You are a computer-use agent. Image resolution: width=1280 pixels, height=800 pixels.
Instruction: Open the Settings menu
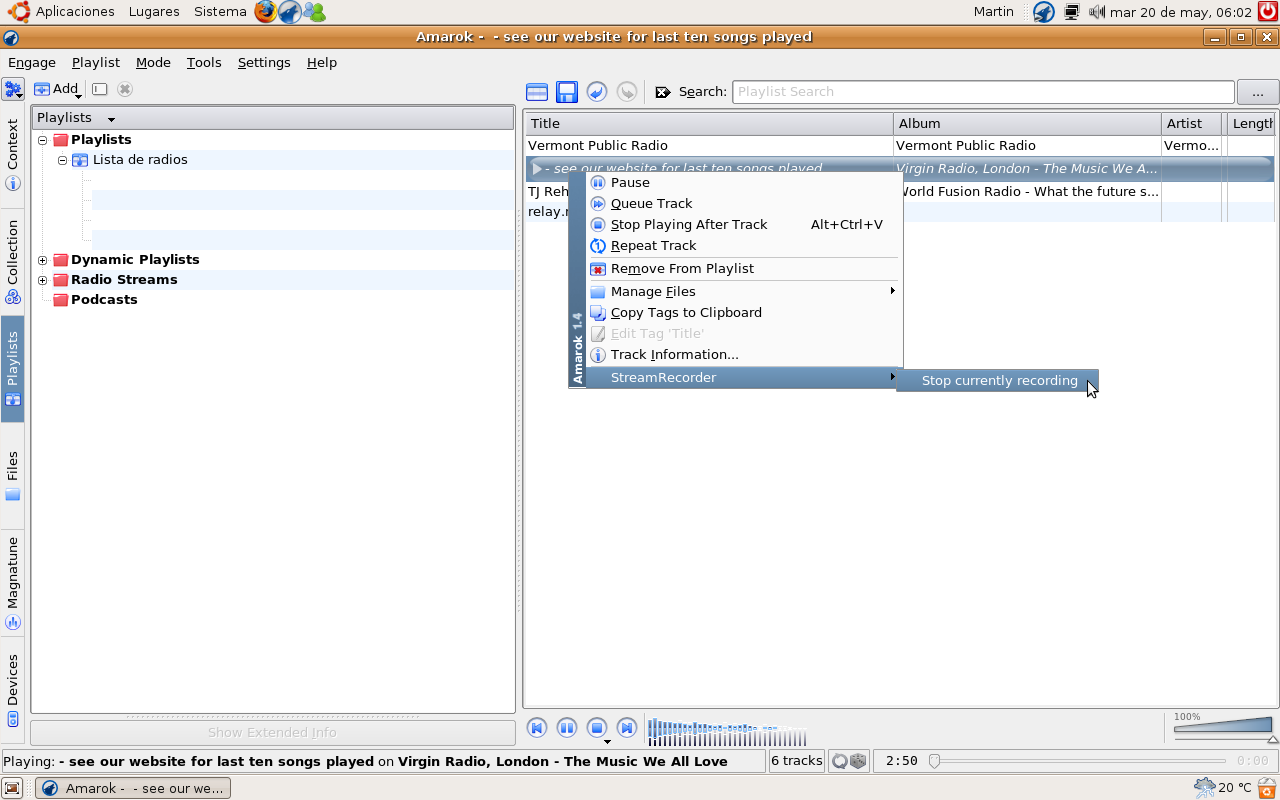[264, 62]
